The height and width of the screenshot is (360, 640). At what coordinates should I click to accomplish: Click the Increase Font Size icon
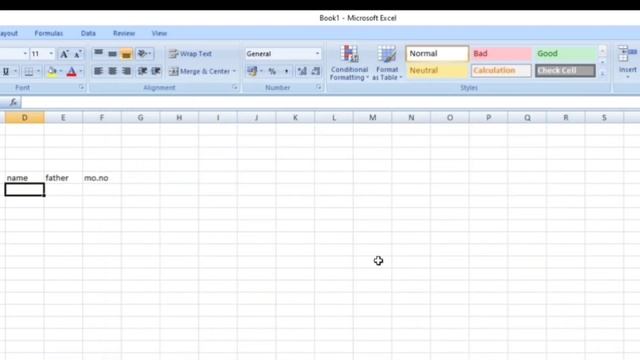(64, 54)
